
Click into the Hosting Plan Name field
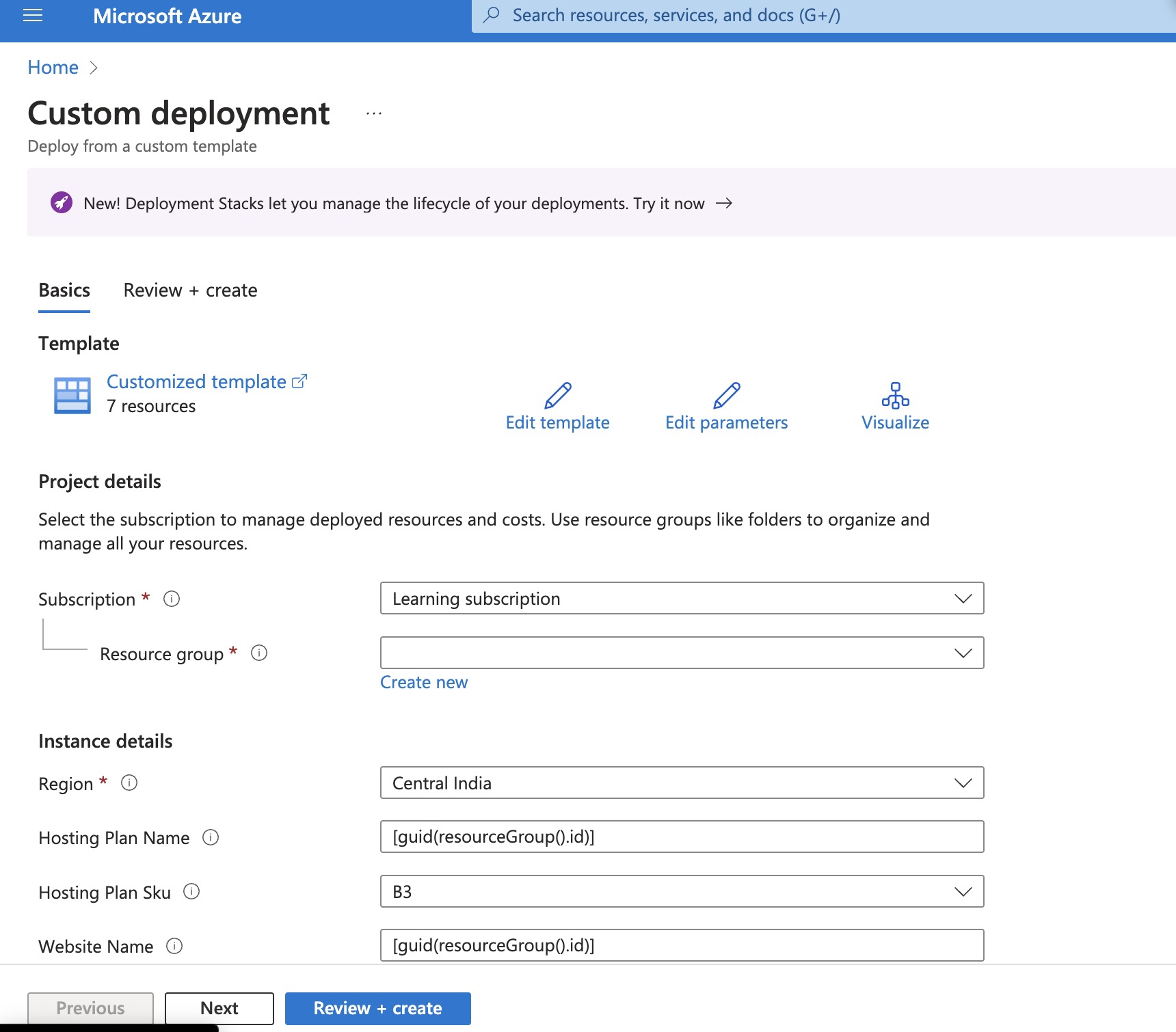click(x=682, y=837)
